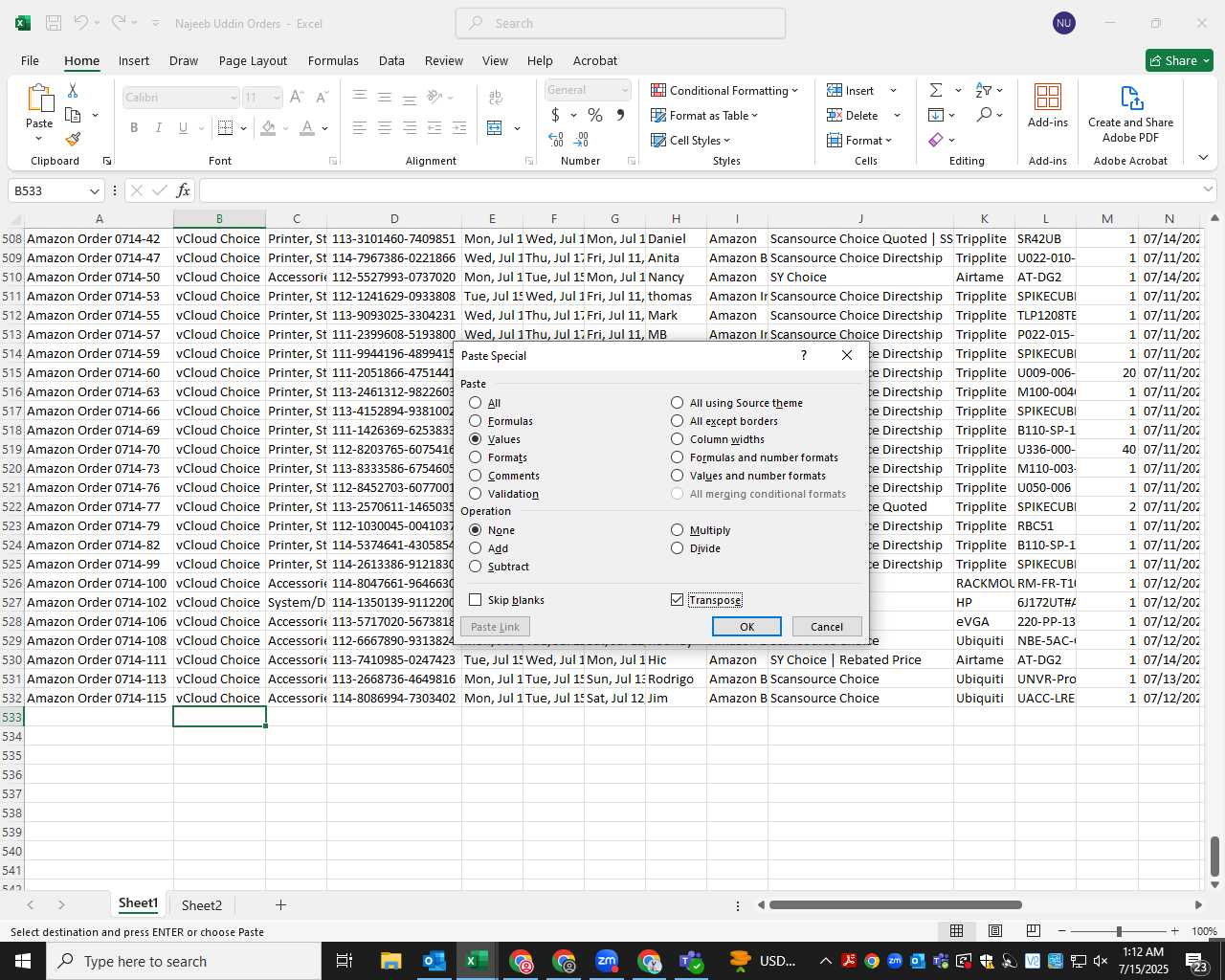
Task: Collapse the ribbon with chevron
Action: click(x=1203, y=158)
